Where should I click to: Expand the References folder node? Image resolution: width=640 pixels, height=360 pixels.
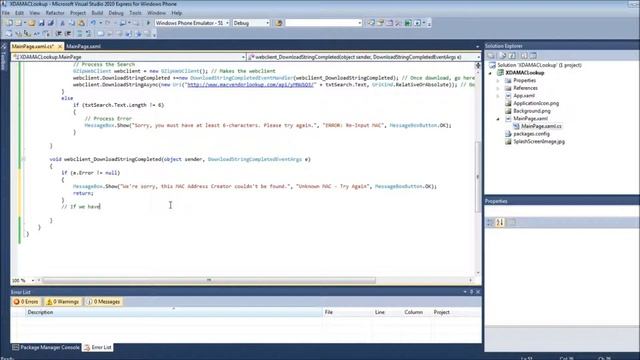[x=498, y=88]
